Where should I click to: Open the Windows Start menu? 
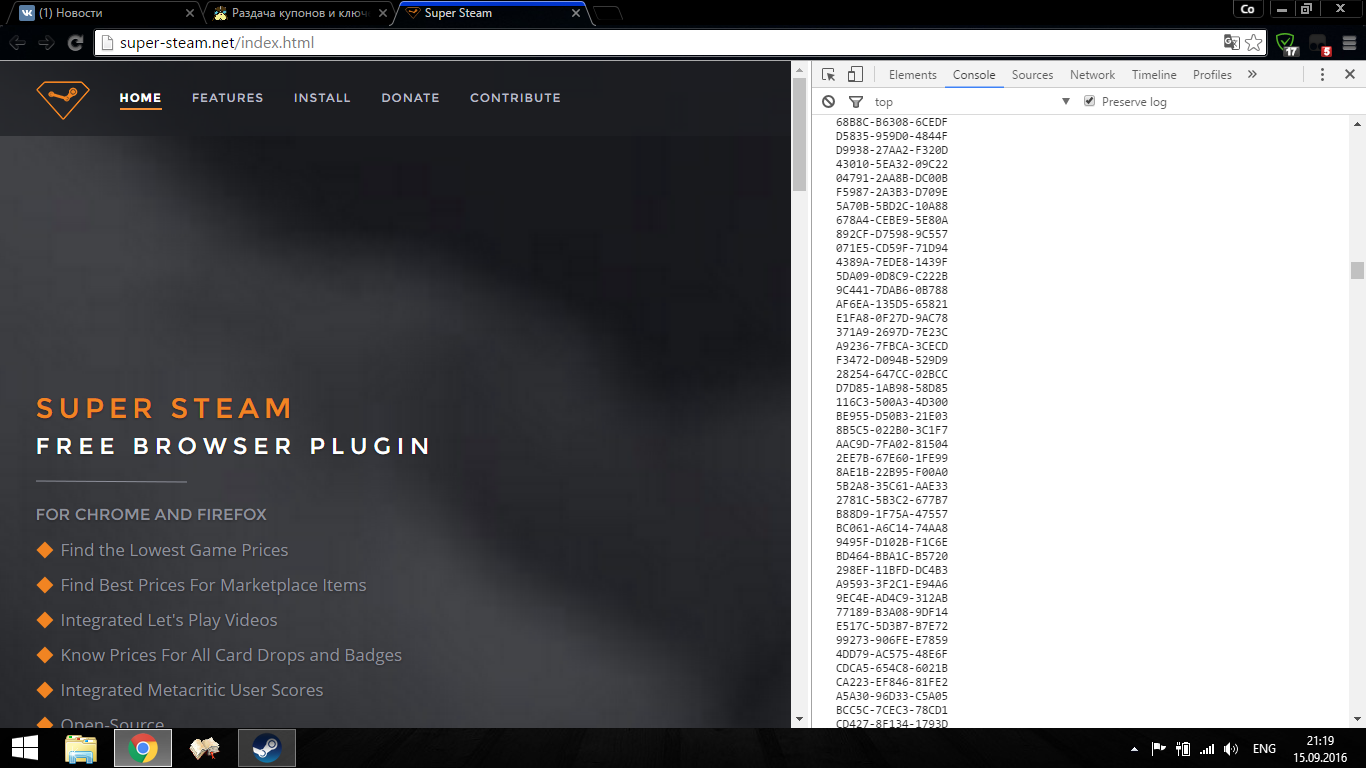coord(25,748)
